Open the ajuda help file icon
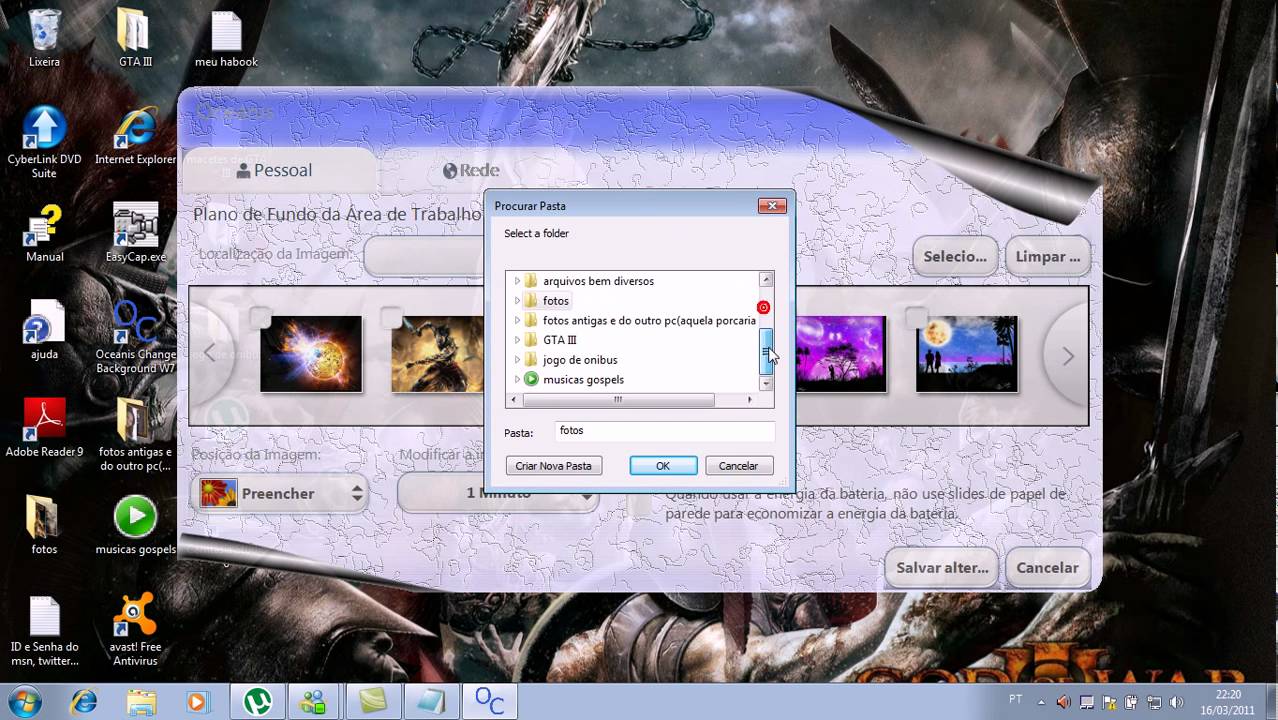Viewport: 1278px width, 720px height. pyautogui.click(x=44, y=330)
